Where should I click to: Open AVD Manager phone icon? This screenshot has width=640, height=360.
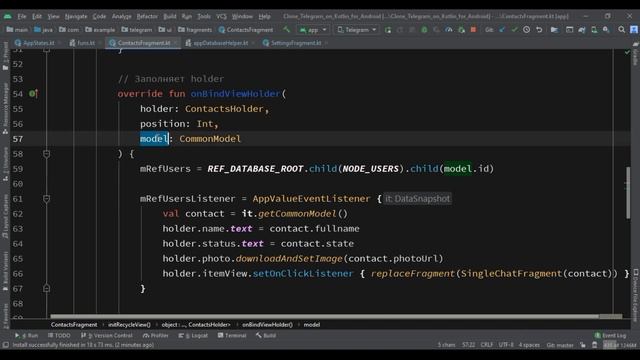pos(594,30)
